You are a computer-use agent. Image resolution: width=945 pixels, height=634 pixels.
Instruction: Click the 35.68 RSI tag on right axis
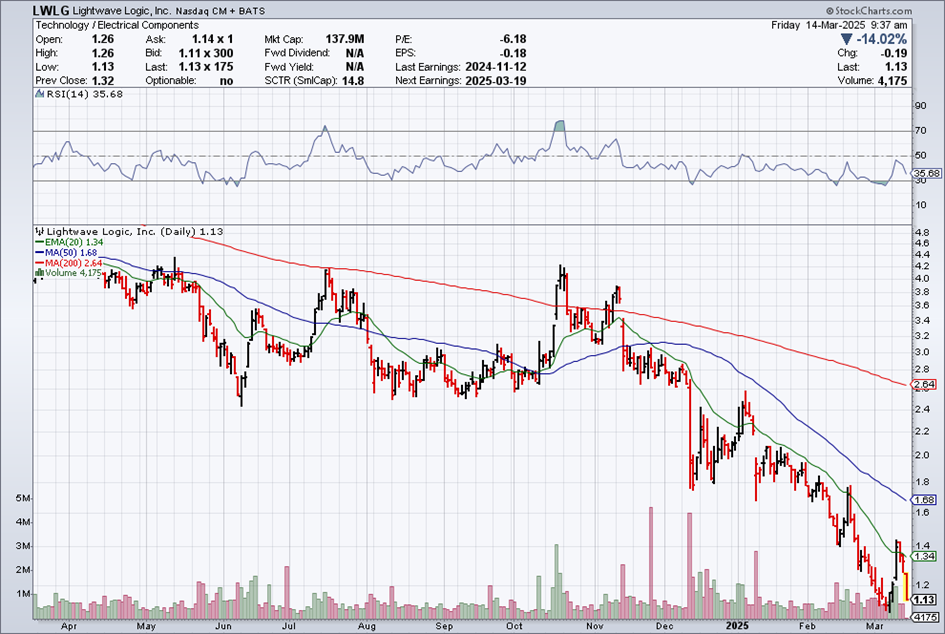(x=927, y=174)
